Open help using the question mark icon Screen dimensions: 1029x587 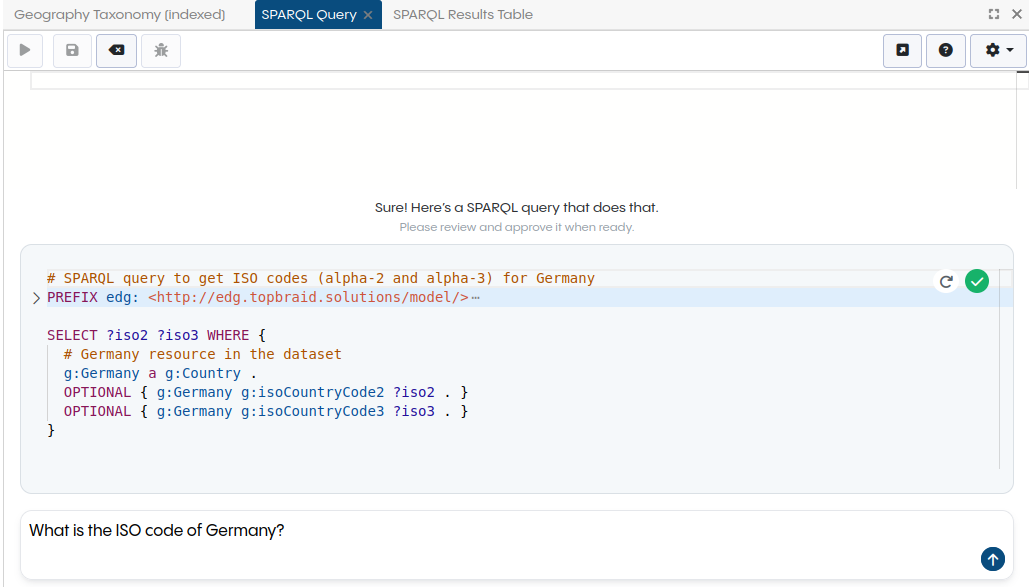pos(945,50)
